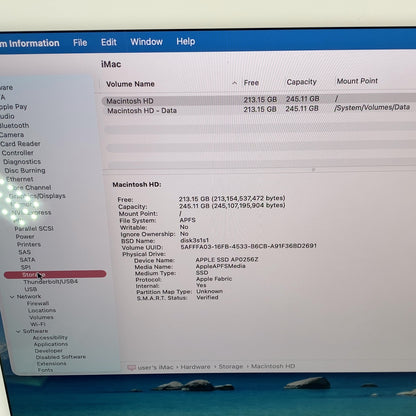
Task: Select Wi-Fi under Network
Action: coord(38,324)
